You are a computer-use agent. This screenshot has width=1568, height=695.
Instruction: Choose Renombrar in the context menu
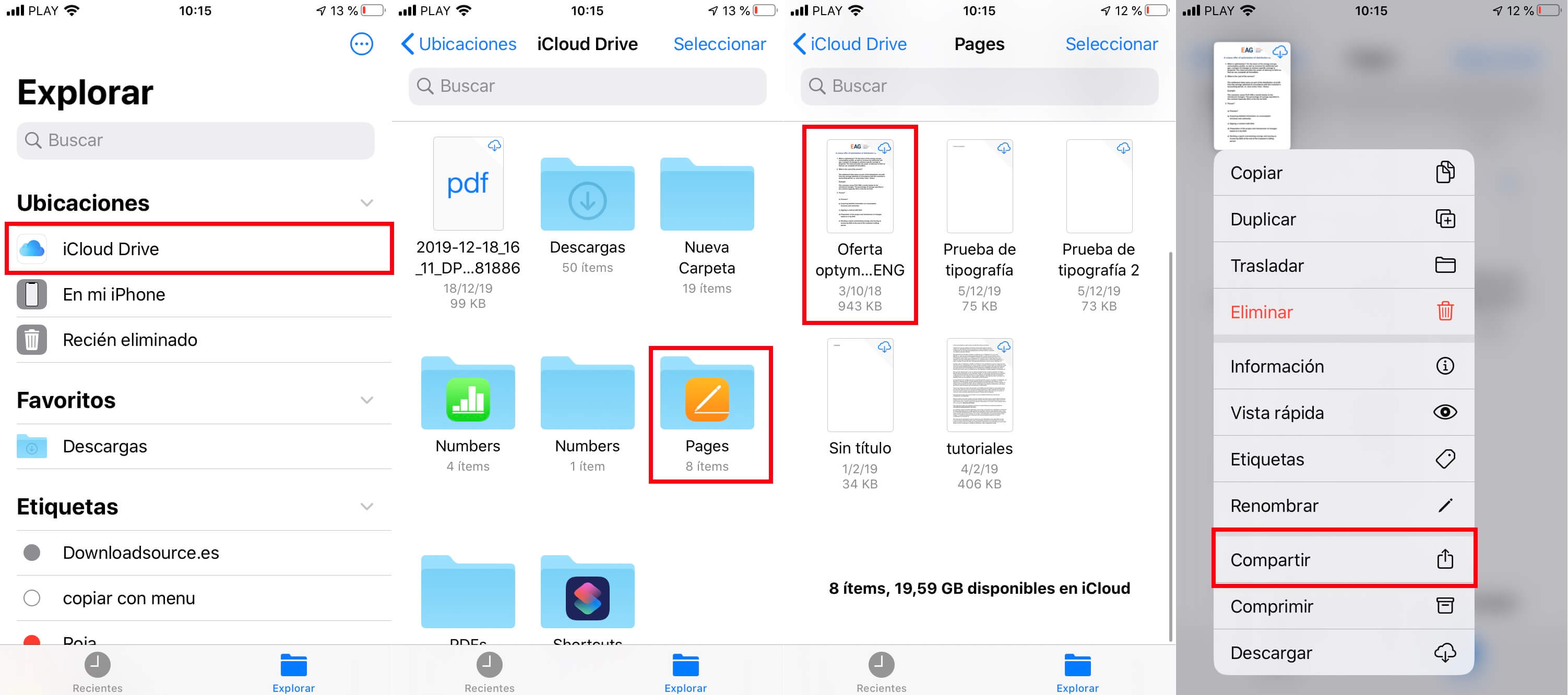point(1344,505)
